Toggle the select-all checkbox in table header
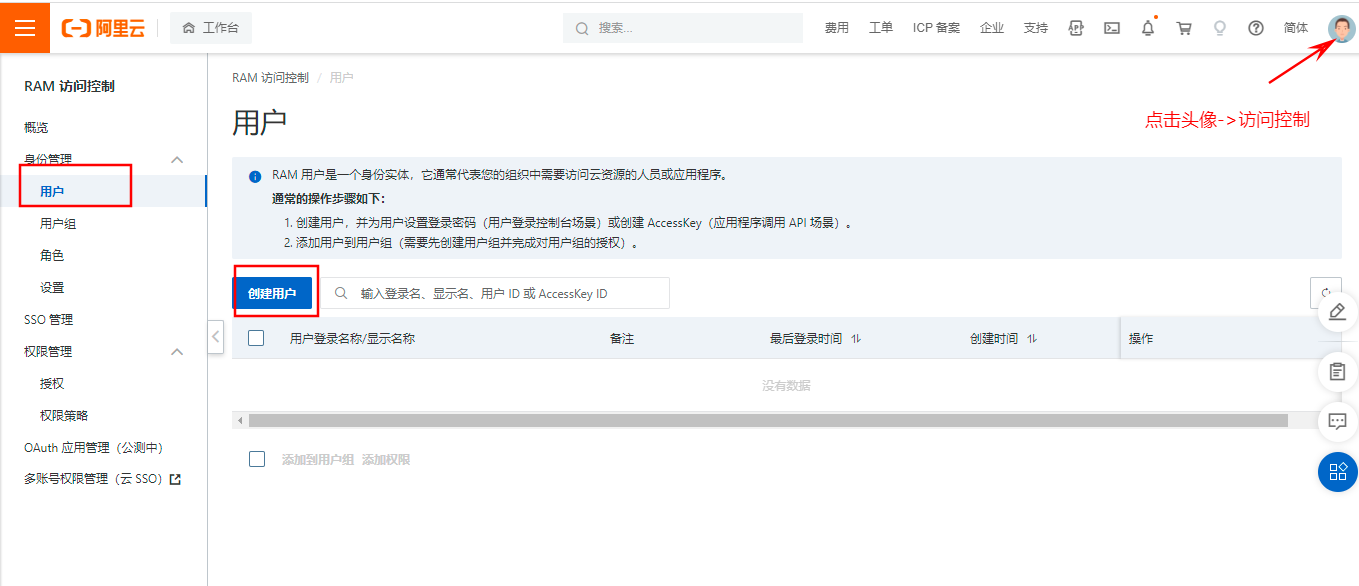The width and height of the screenshot is (1359, 586). [x=256, y=338]
